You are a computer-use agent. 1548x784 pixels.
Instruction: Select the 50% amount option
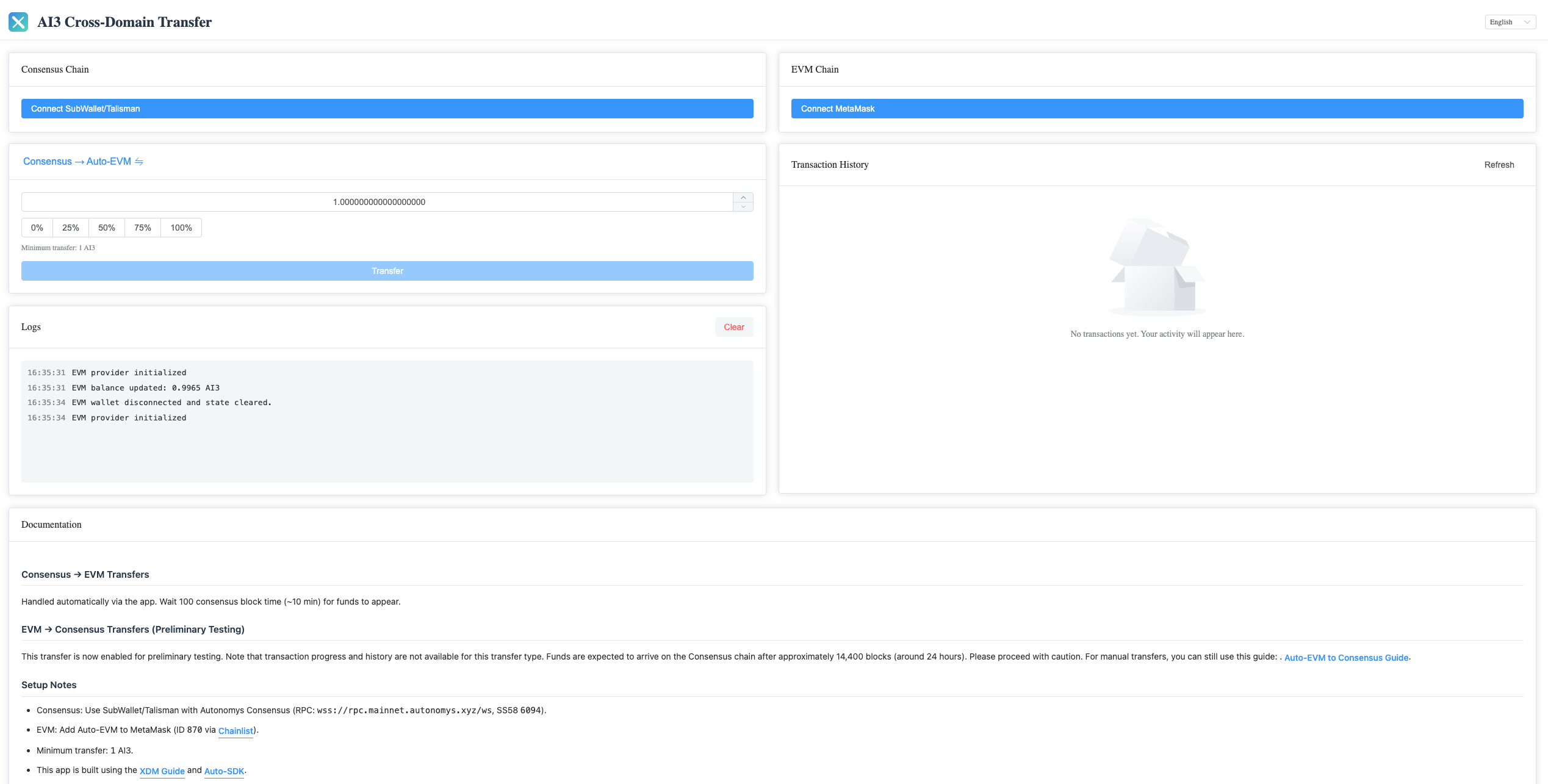point(107,228)
